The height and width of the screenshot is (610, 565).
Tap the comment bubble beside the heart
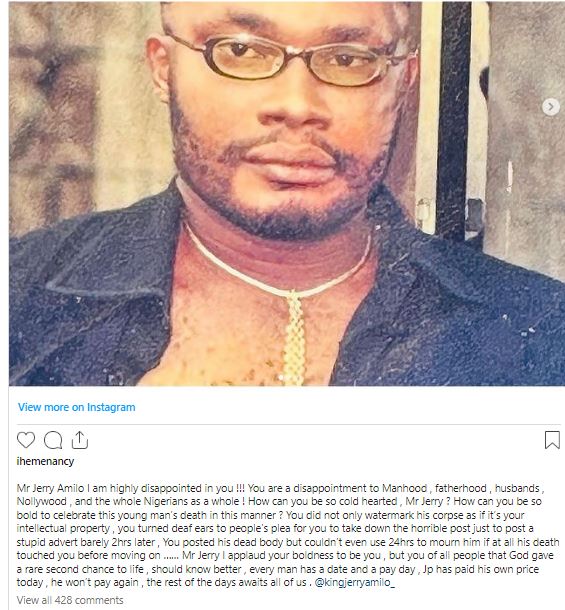click(x=53, y=440)
